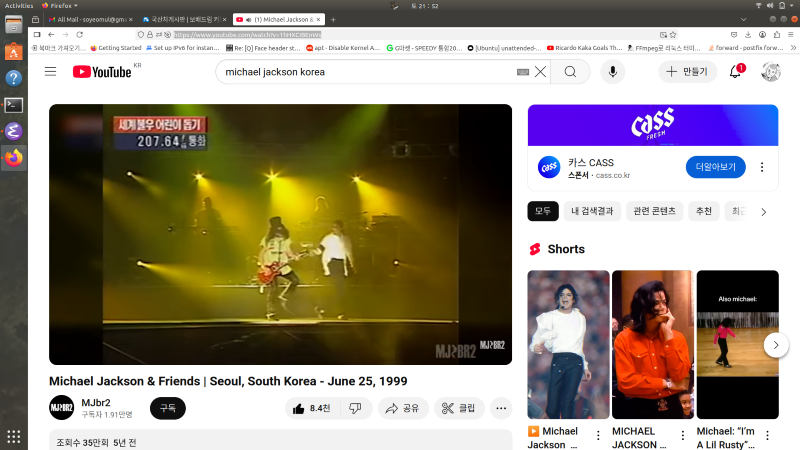Image resolution: width=800 pixels, height=450 pixels.
Task: Open Terminal from Ubuntu dock
Action: point(14,105)
